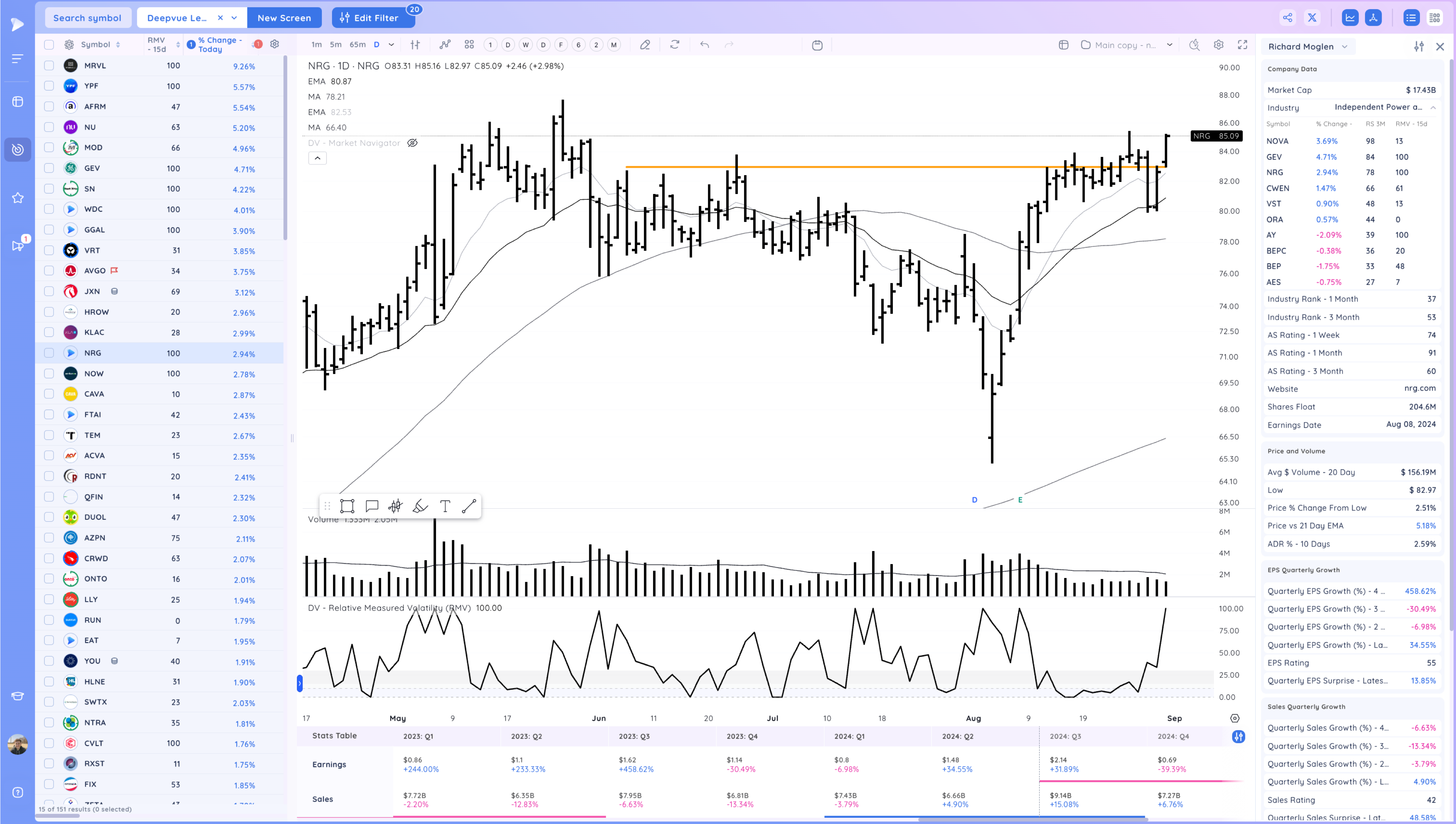Screen dimensions: 1456x824
Task: Open the Main copy layout dropdown
Action: 1169,45
